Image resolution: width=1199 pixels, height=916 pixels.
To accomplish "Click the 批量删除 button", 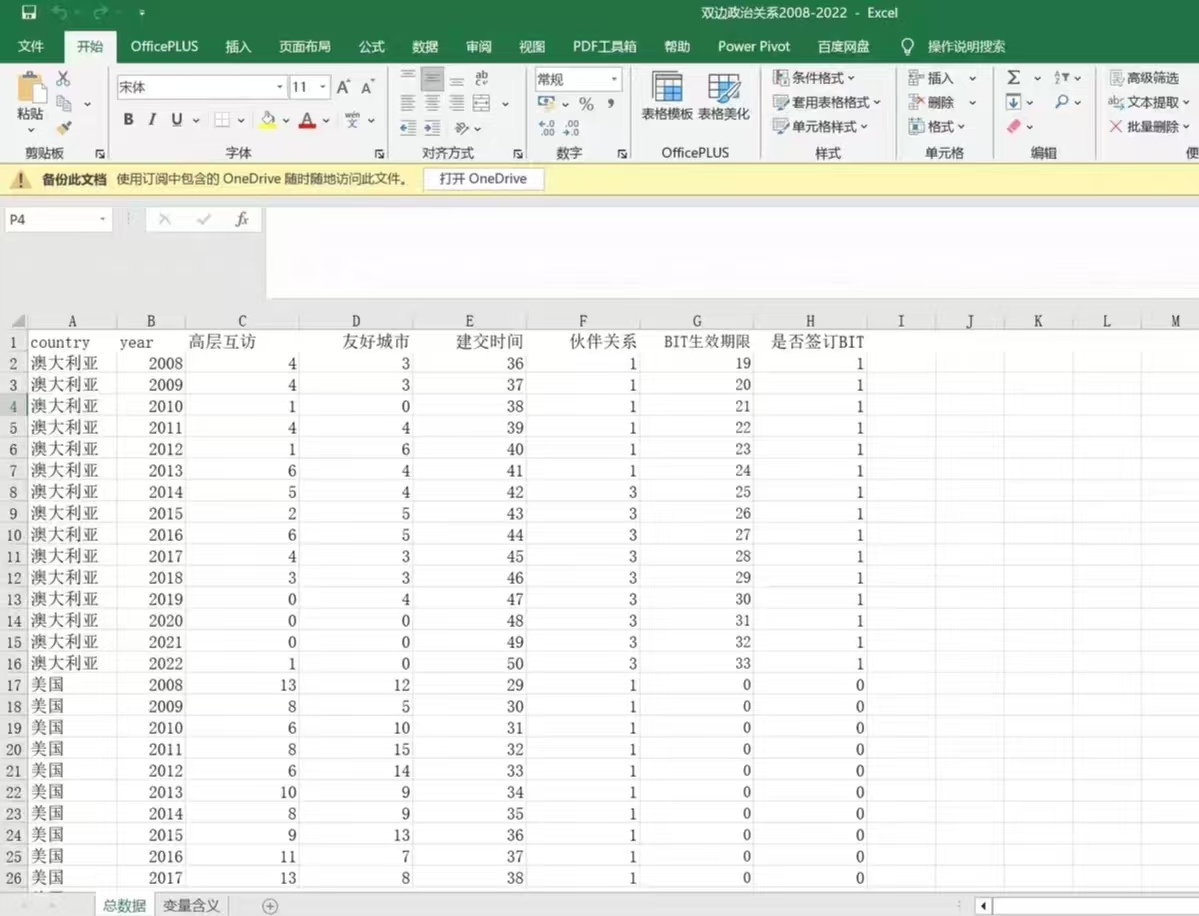I will click(1149, 126).
